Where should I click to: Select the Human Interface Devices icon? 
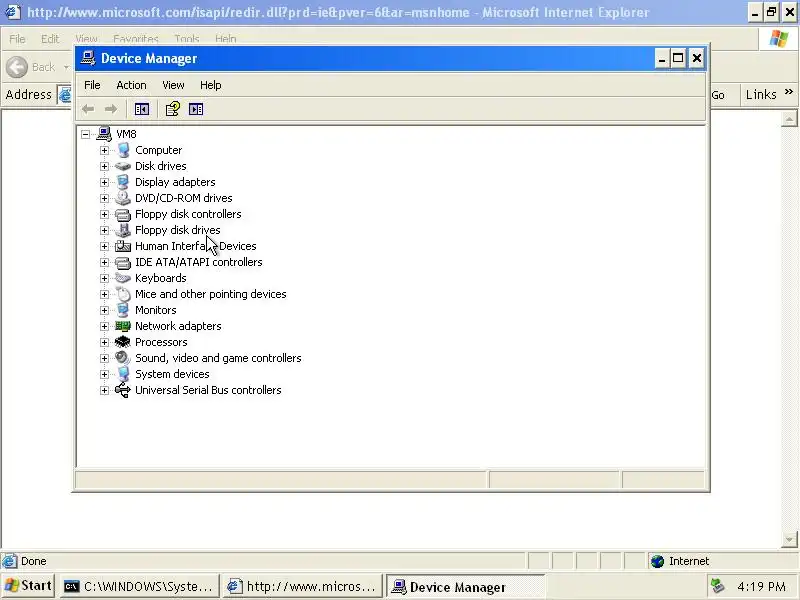click(123, 246)
